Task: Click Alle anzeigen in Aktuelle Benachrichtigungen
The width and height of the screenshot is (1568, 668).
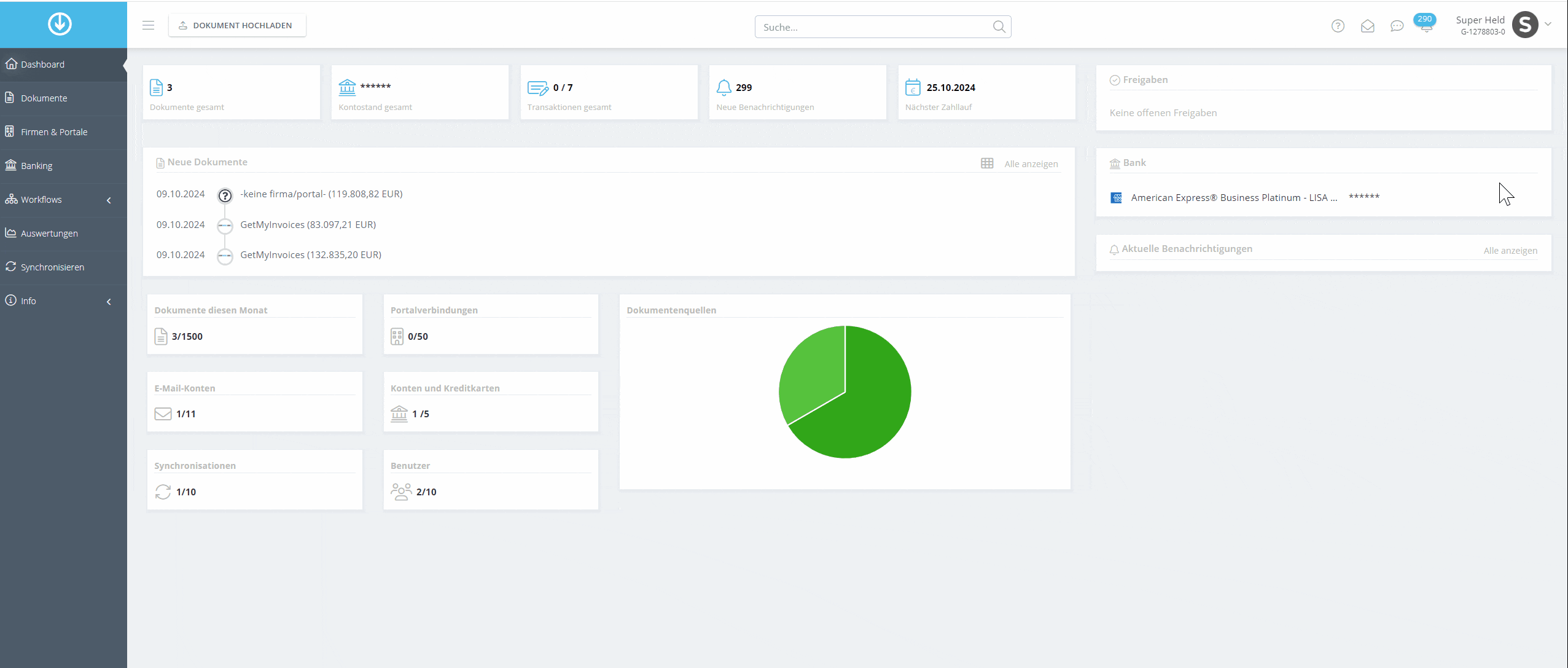Action: click(x=1510, y=251)
